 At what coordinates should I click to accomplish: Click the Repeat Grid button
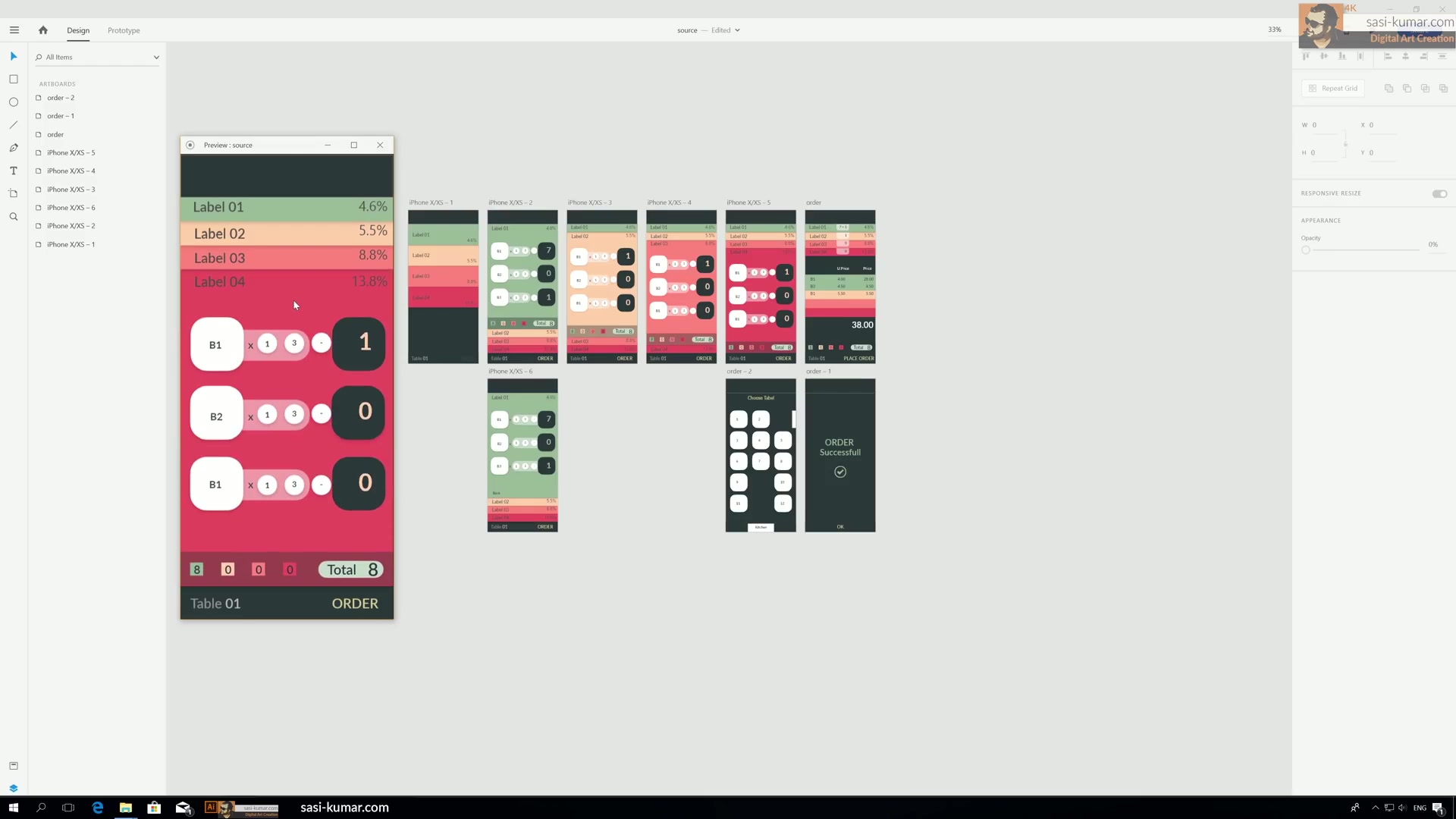(x=1333, y=89)
